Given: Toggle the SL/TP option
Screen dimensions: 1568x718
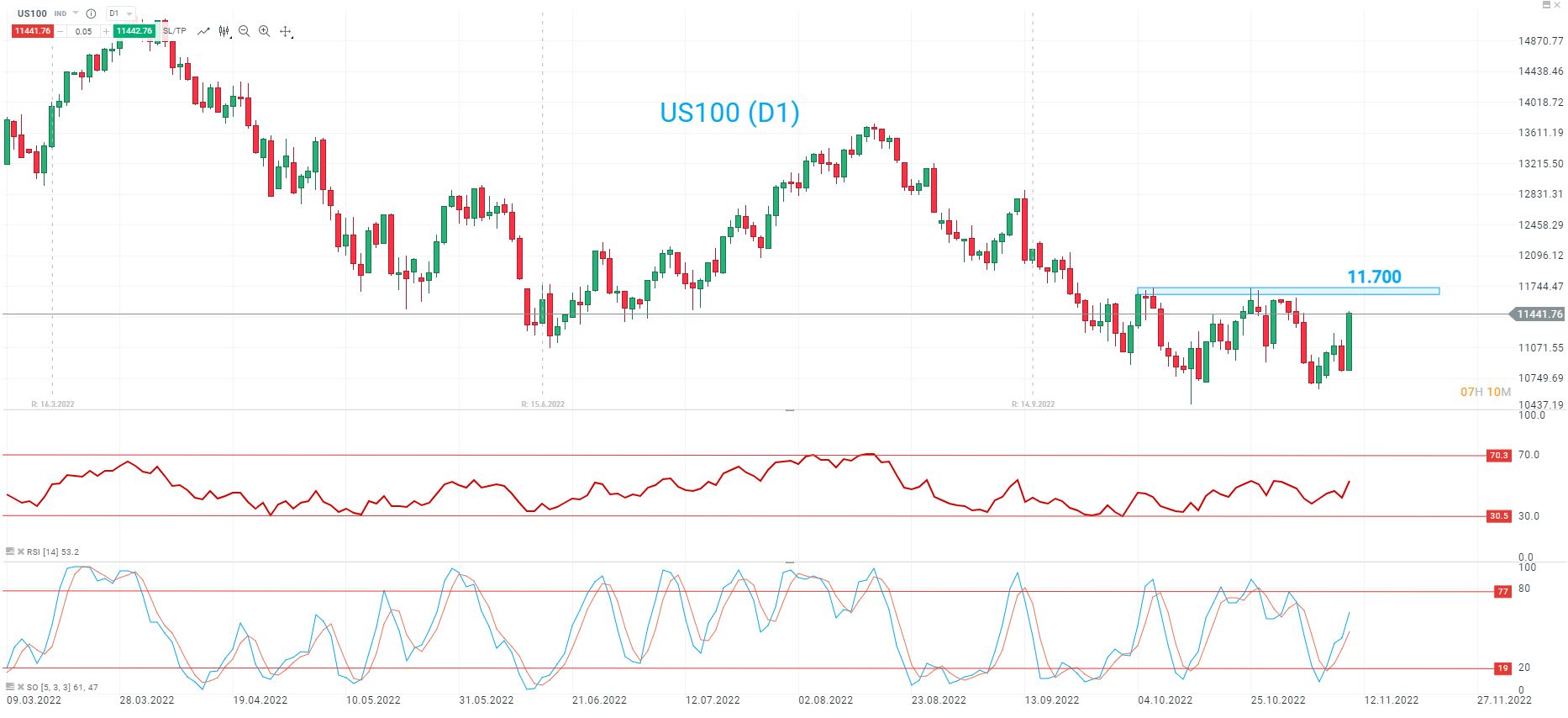Looking at the screenshot, I should (x=175, y=31).
